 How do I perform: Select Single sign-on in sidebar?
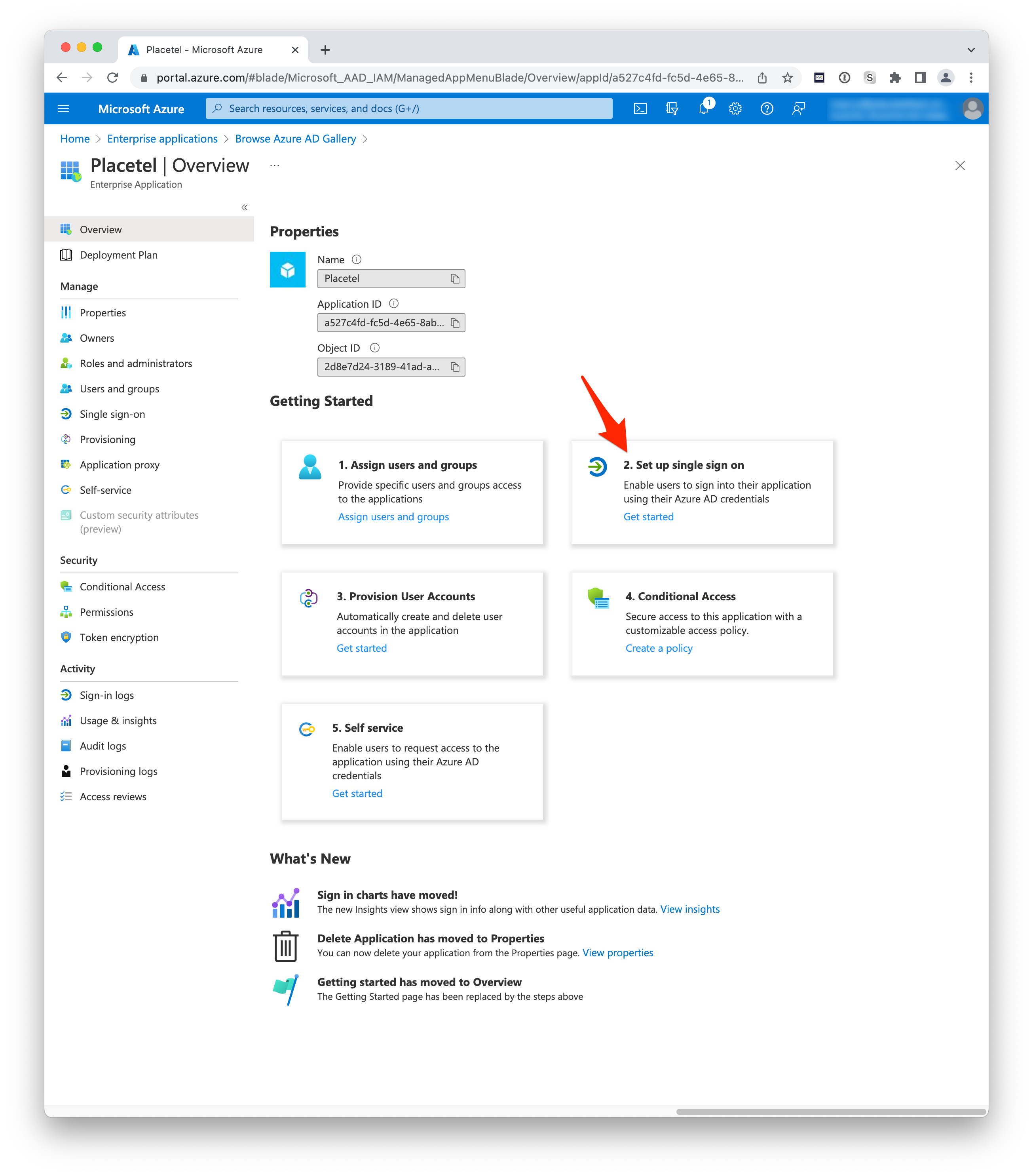click(112, 414)
